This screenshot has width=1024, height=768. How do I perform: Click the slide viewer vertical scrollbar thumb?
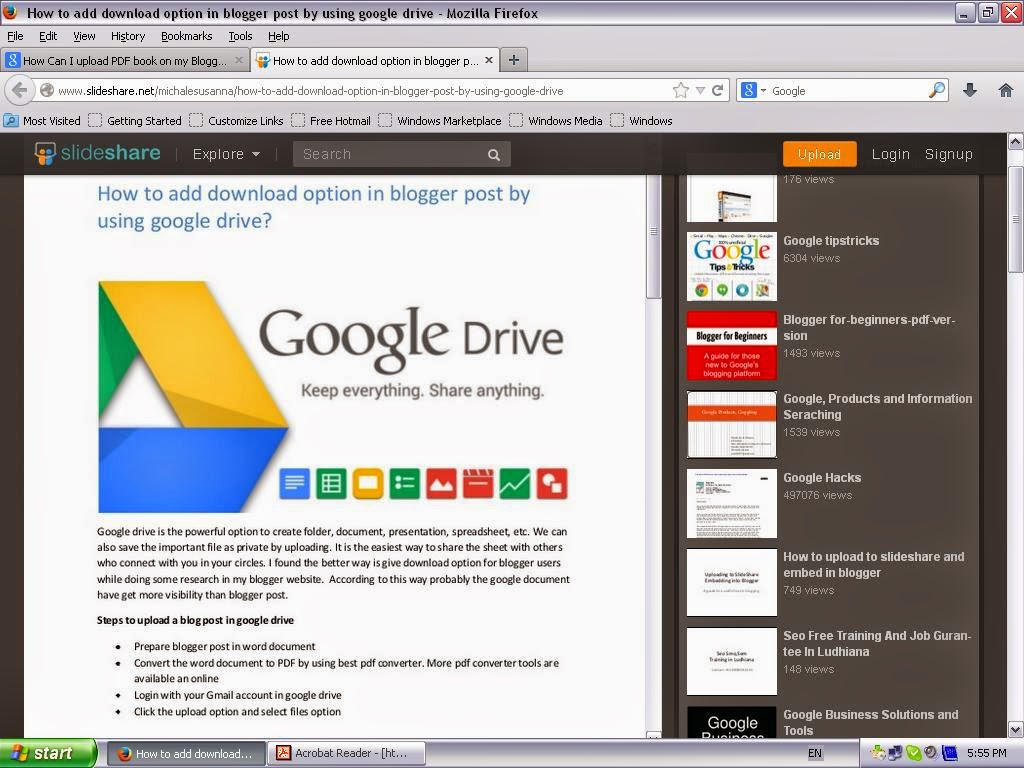click(x=653, y=236)
